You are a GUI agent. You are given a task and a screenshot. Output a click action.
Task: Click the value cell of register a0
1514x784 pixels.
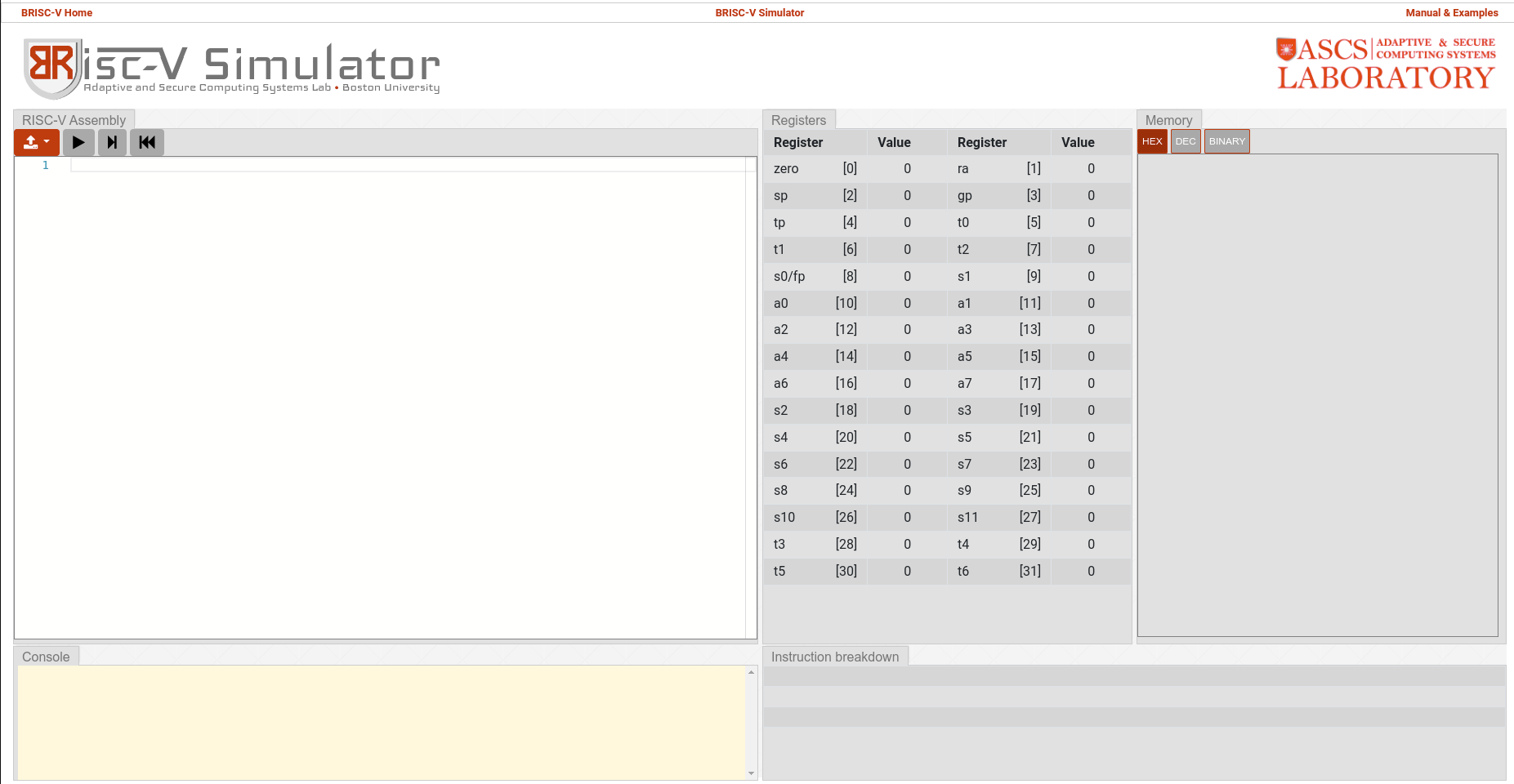(907, 304)
